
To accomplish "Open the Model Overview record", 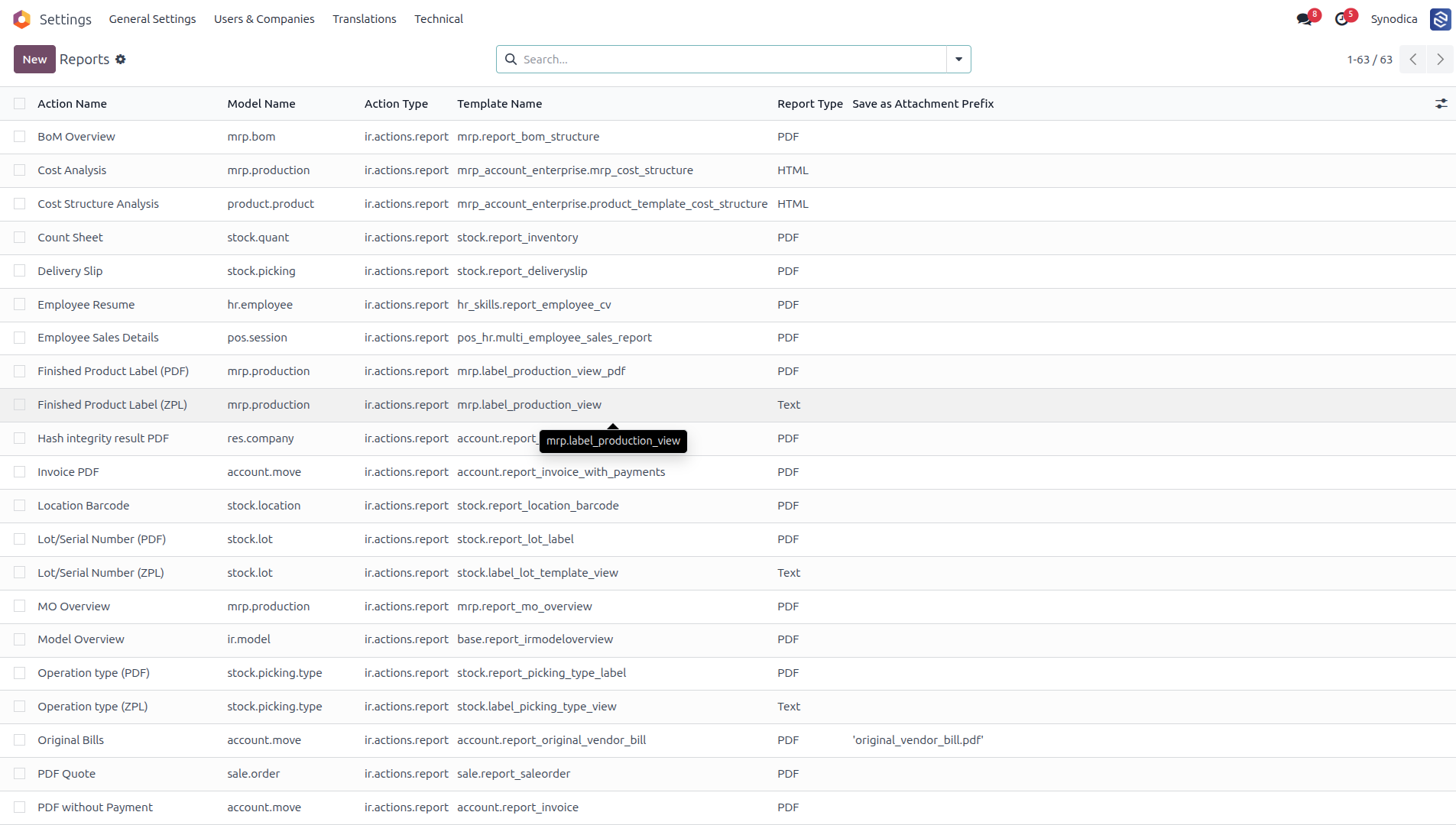I will click(81, 639).
